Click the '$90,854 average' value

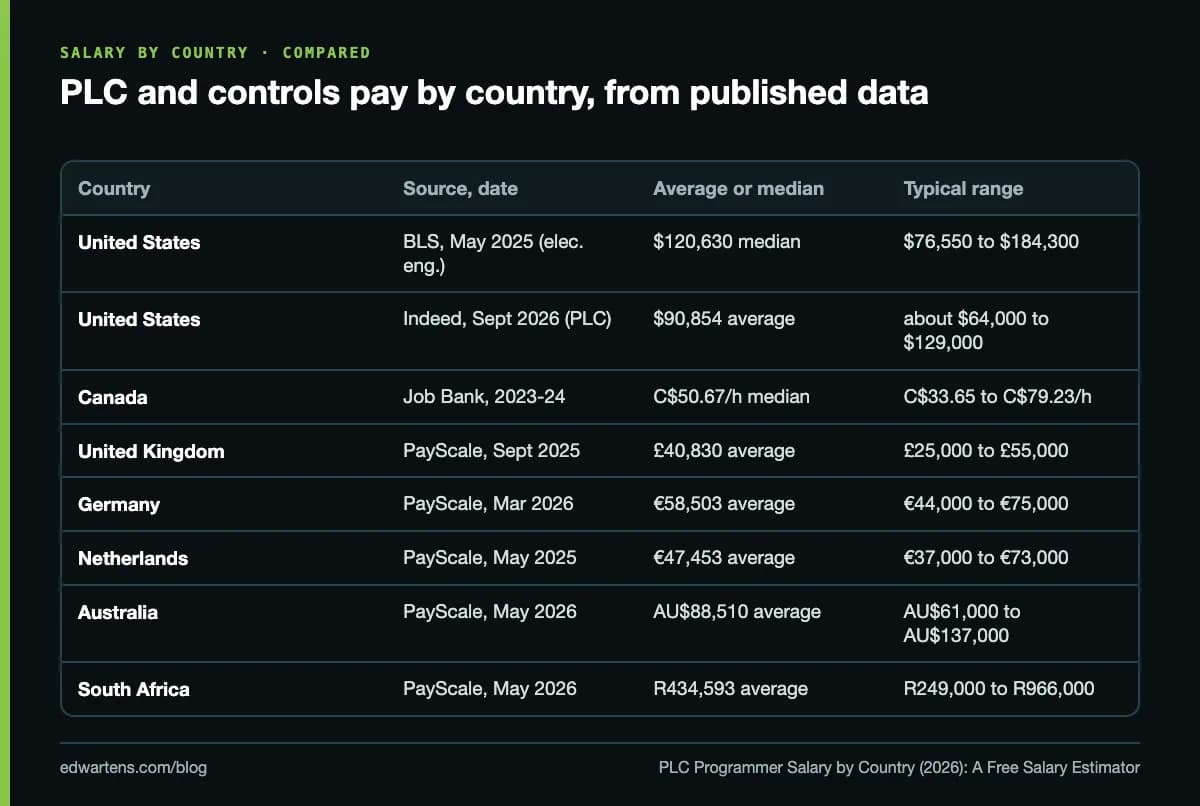point(724,319)
